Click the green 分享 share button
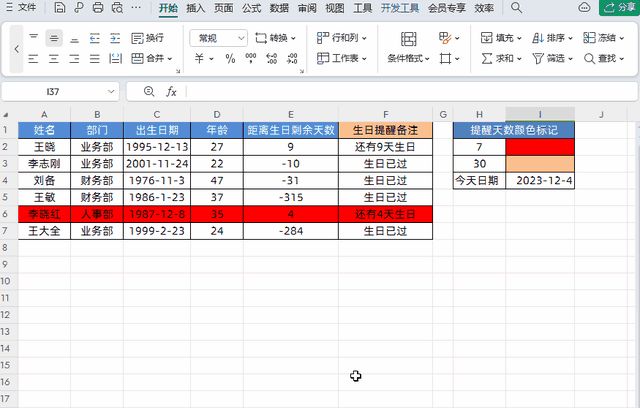The width and height of the screenshot is (640, 408). 619,7
